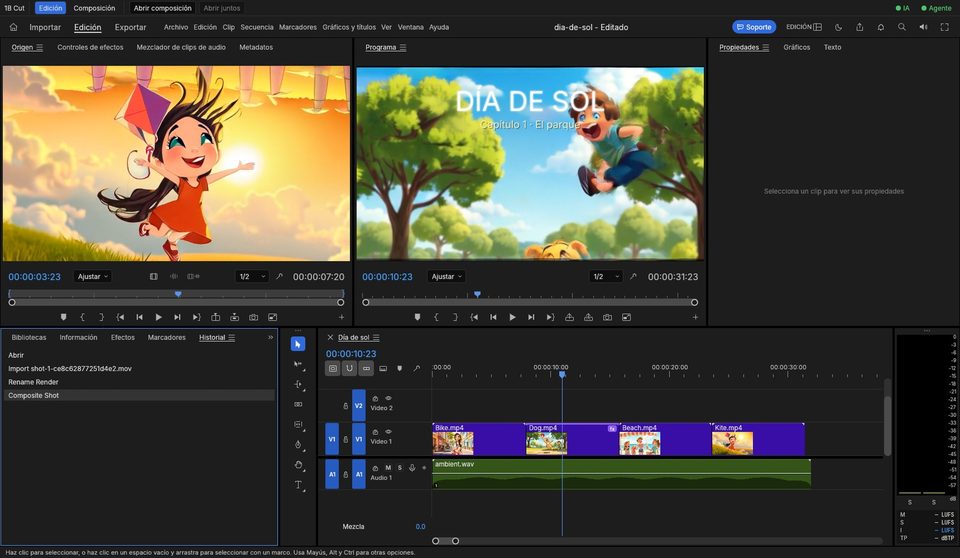The image size is (960, 558).
Task: Open Programa panel menu
Action: pyautogui.click(x=403, y=47)
